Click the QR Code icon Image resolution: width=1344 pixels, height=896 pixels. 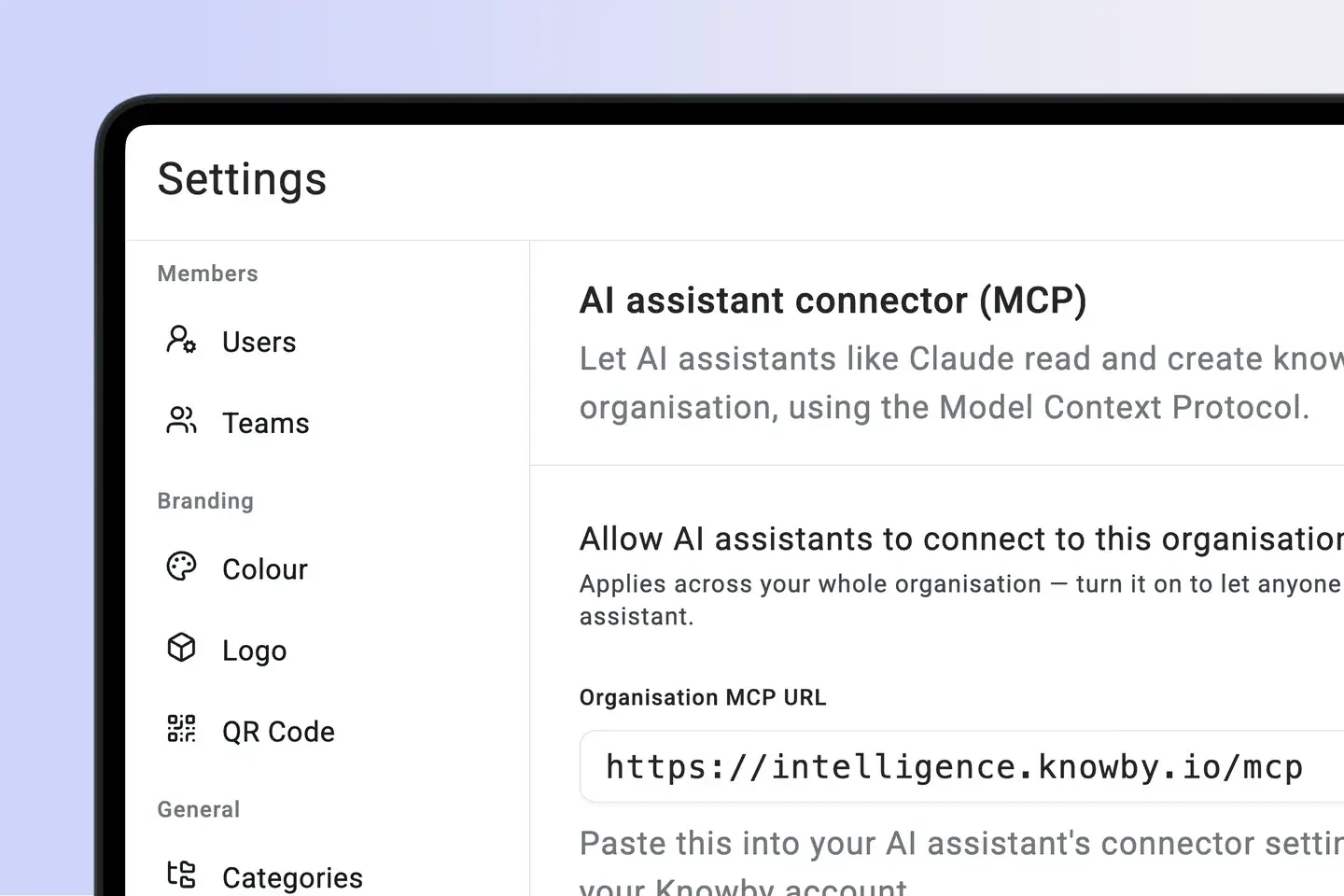[x=181, y=729]
